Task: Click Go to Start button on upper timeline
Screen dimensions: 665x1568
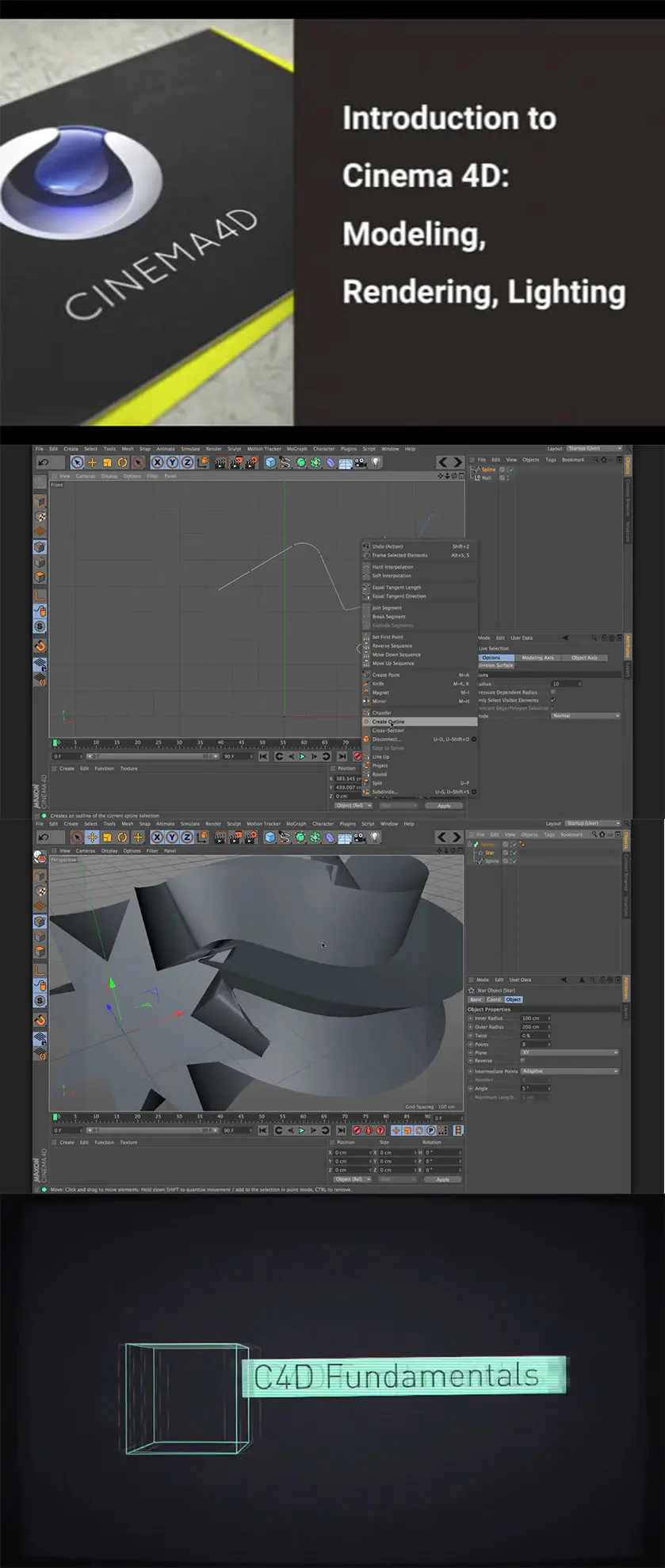Action: click(264, 756)
